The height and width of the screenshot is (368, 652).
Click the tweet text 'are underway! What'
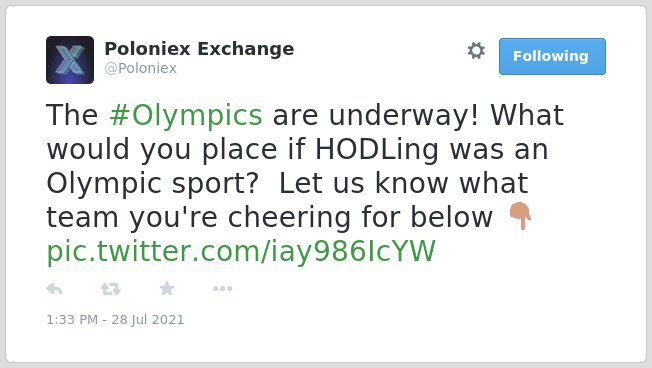[418, 115]
